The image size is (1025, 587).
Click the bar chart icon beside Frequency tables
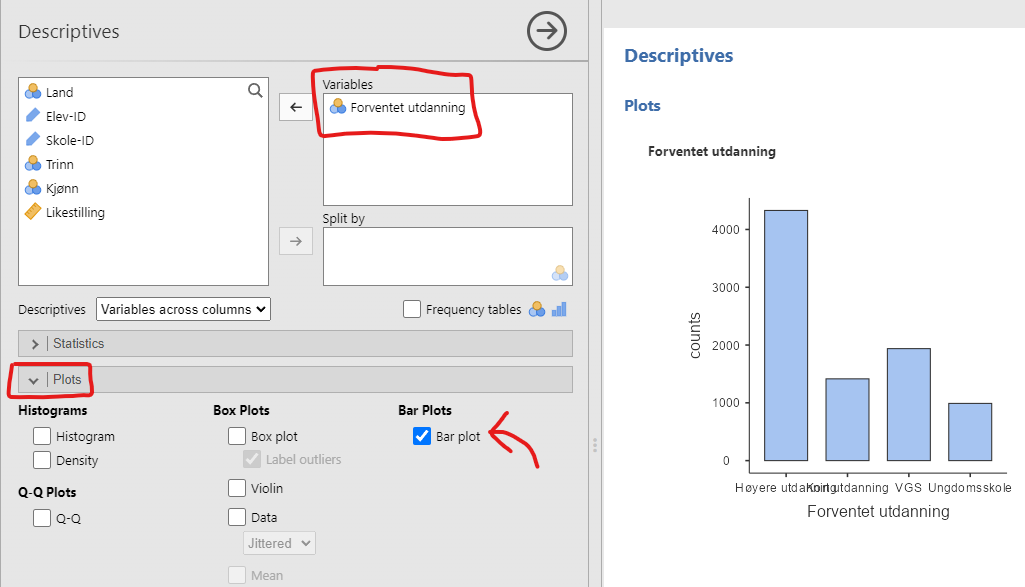(559, 309)
